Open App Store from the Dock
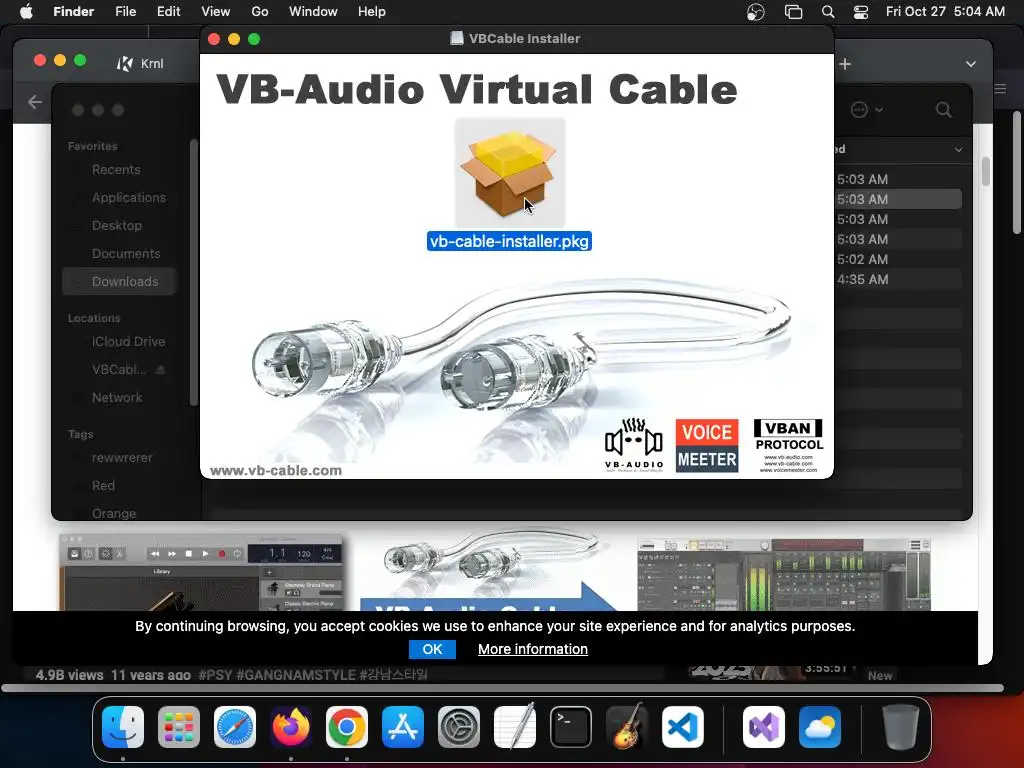 tap(403, 727)
